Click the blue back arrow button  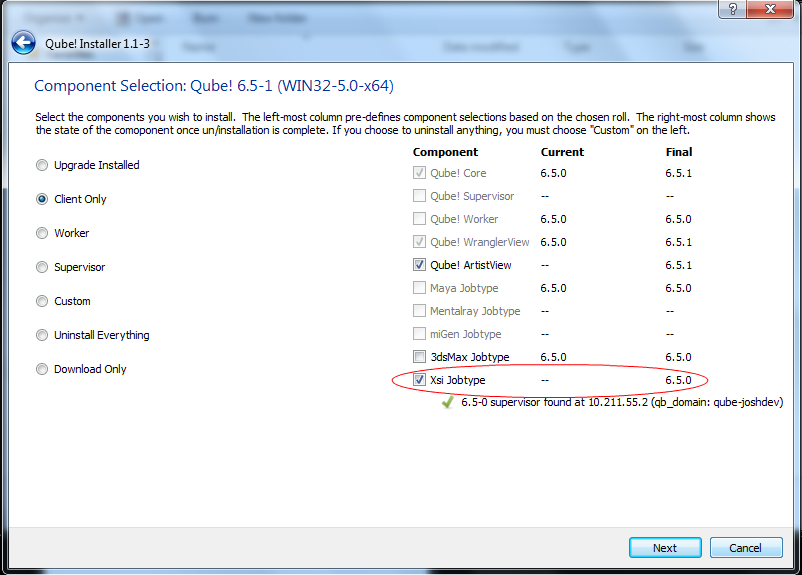coord(23,43)
